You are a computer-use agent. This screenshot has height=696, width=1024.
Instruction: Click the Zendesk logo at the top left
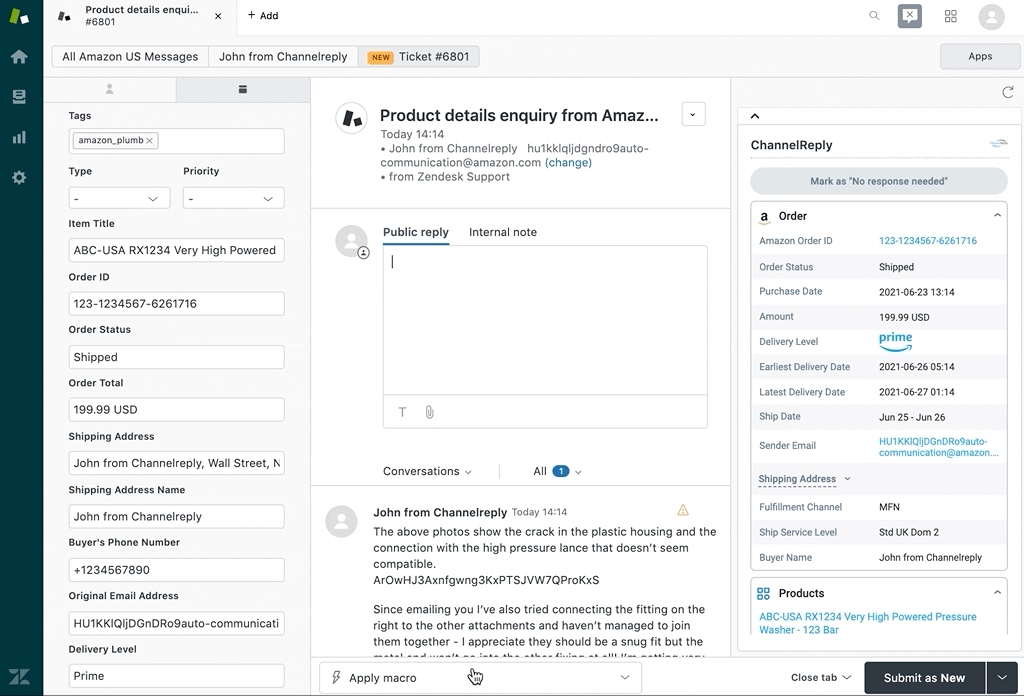pos(19,16)
